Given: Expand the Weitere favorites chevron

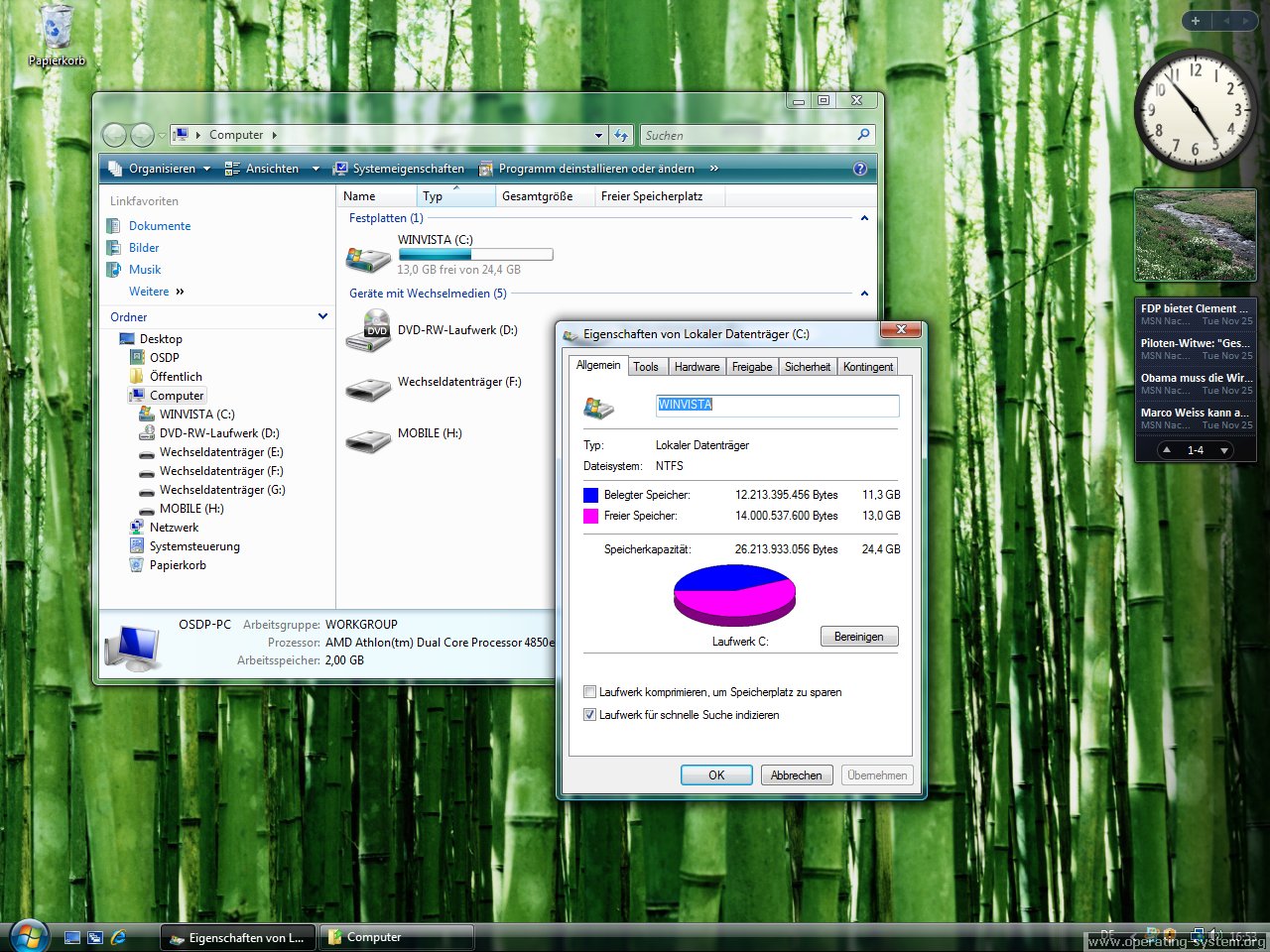Looking at the screenshot, I should (180, 292).
